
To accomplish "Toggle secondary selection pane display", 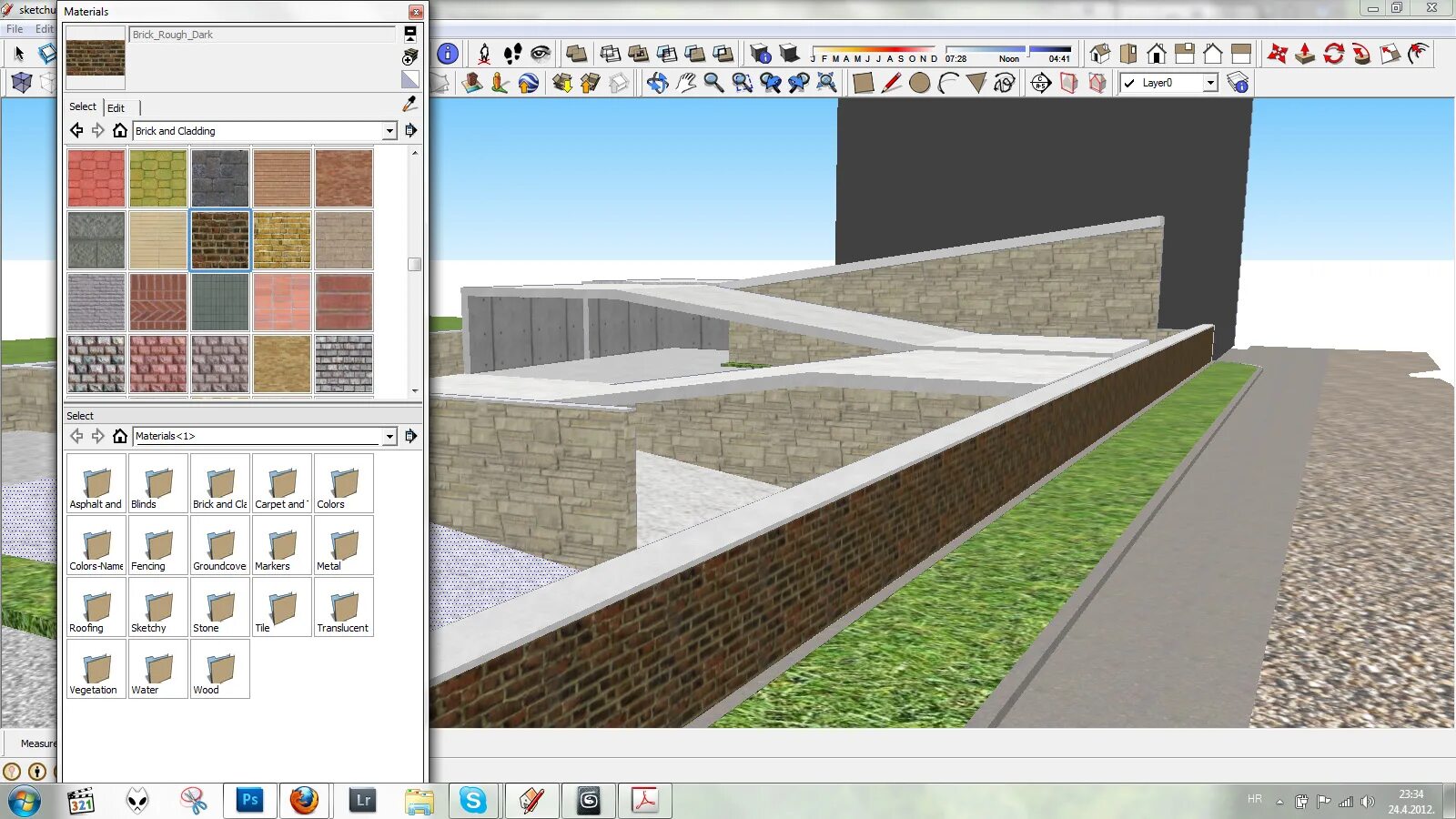I will tap(410, 35).
